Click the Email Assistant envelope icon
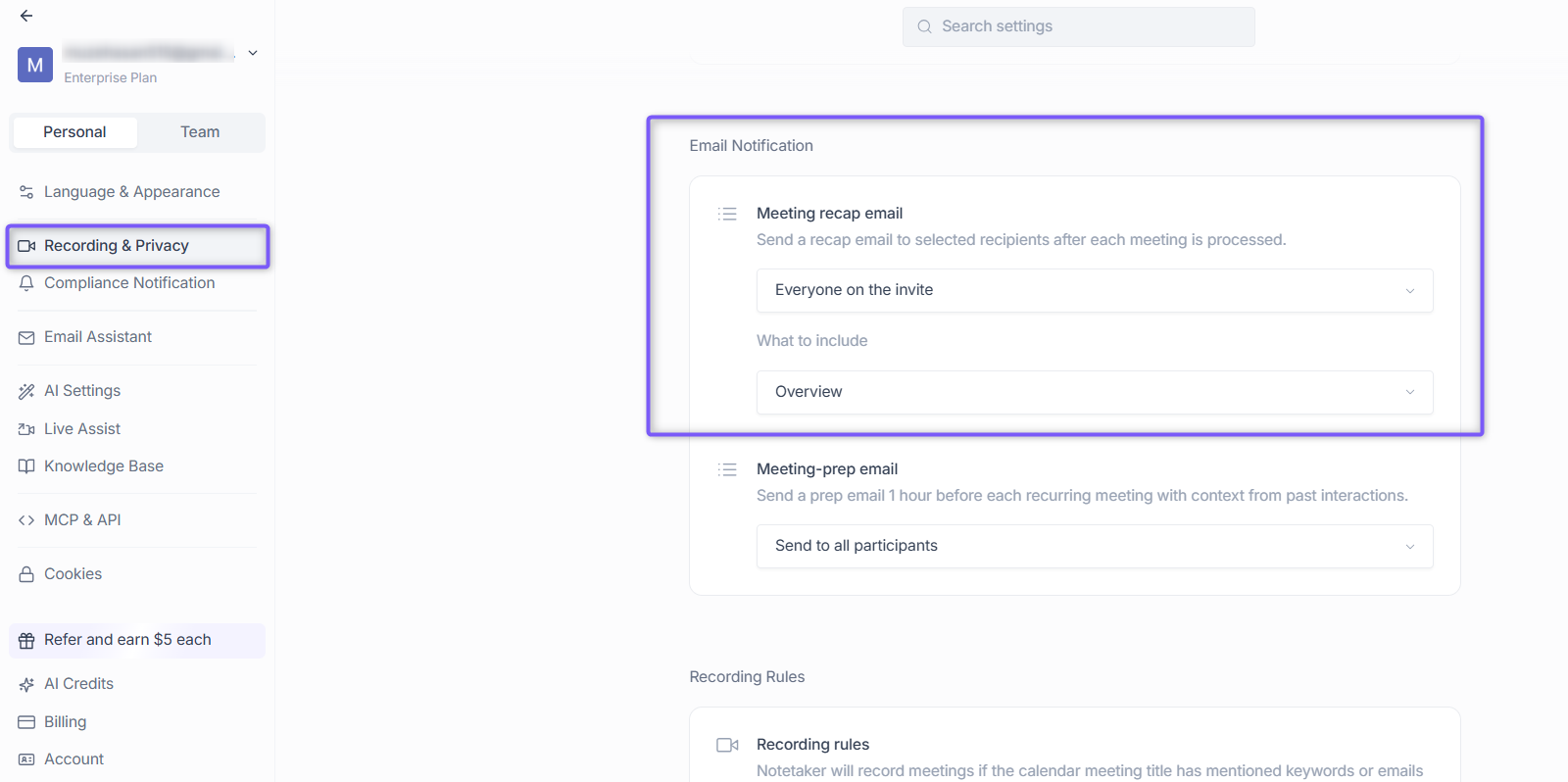The height and width of the screenshot is (782, 1568). (26, 337)
